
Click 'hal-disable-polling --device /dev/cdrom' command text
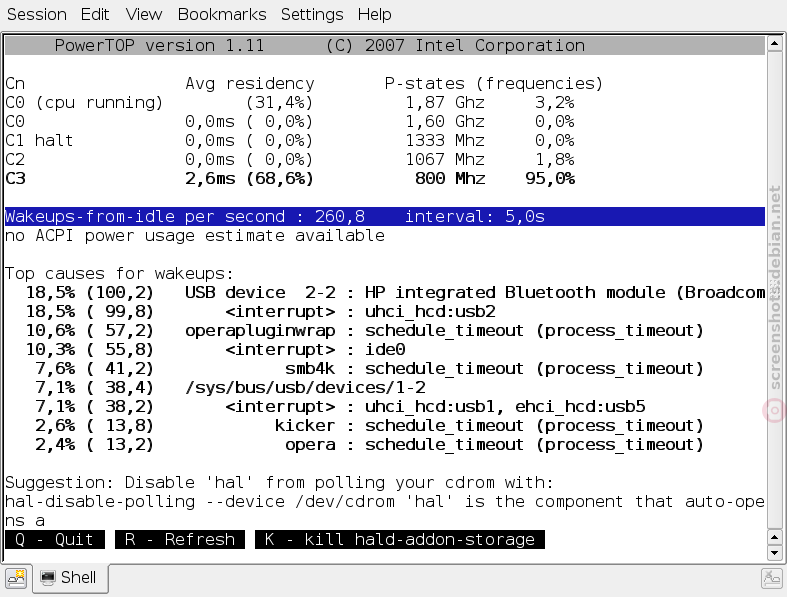(200, 502)
